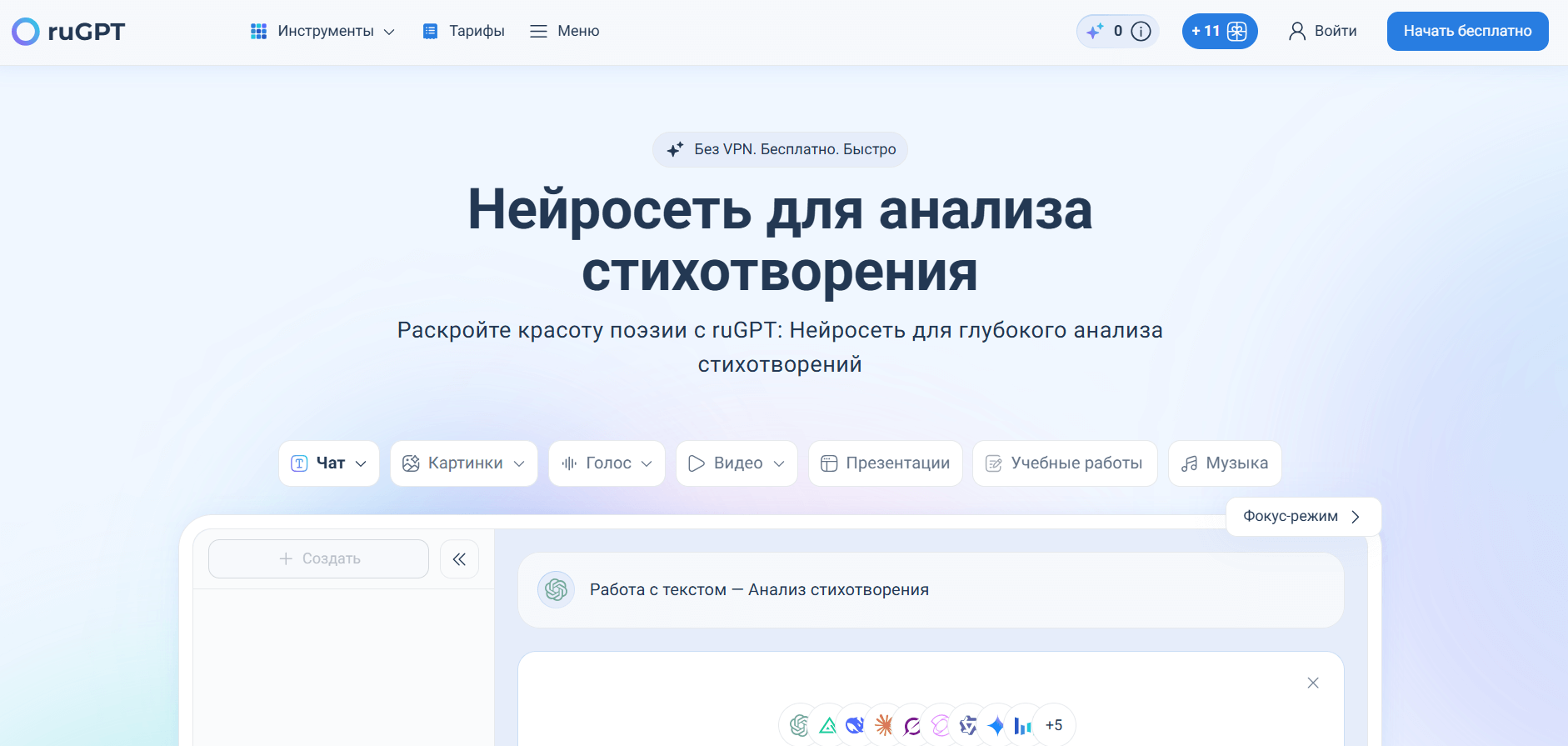Open the Видео dropdown
Image resolution: width=1568 pixels, height=746 pixels.
point(737,463)
